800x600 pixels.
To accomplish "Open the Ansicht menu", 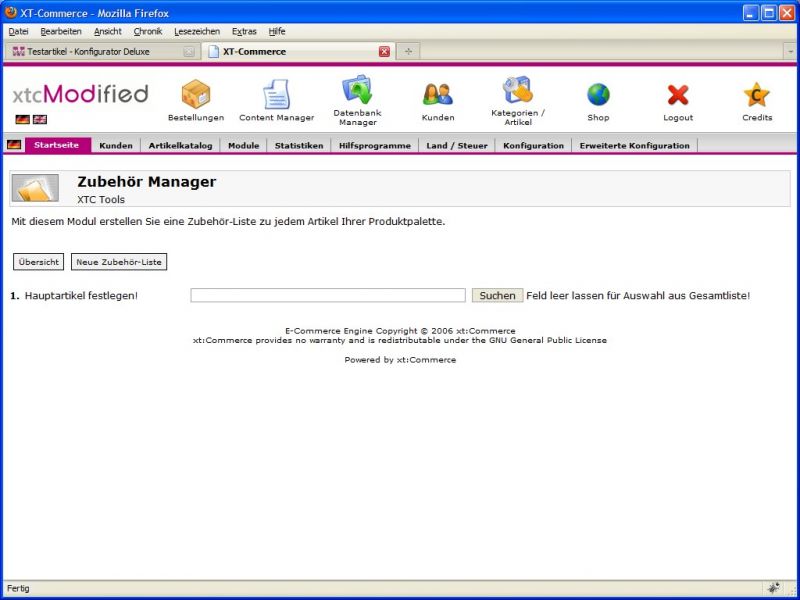I will pos(108,32).
